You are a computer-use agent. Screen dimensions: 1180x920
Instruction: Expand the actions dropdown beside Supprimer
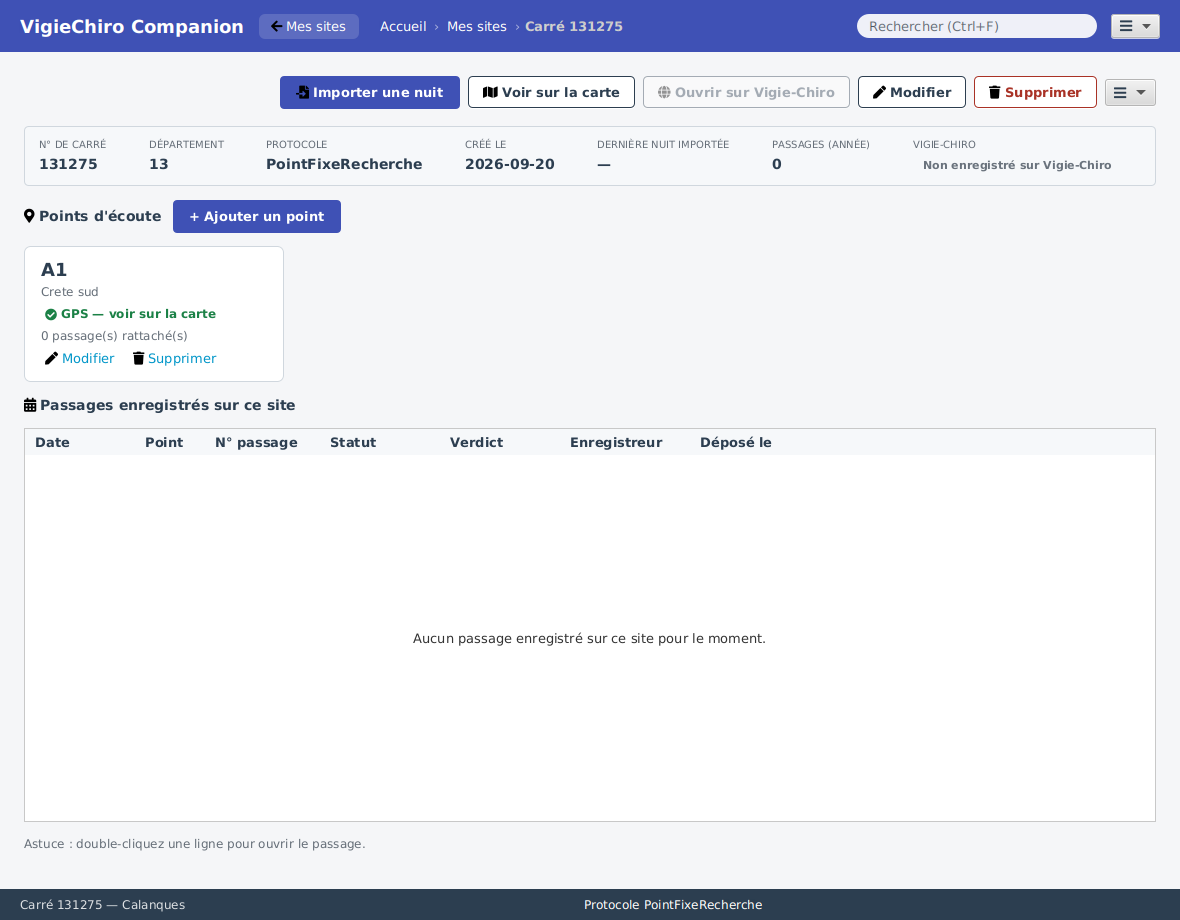click(1130, 93)
